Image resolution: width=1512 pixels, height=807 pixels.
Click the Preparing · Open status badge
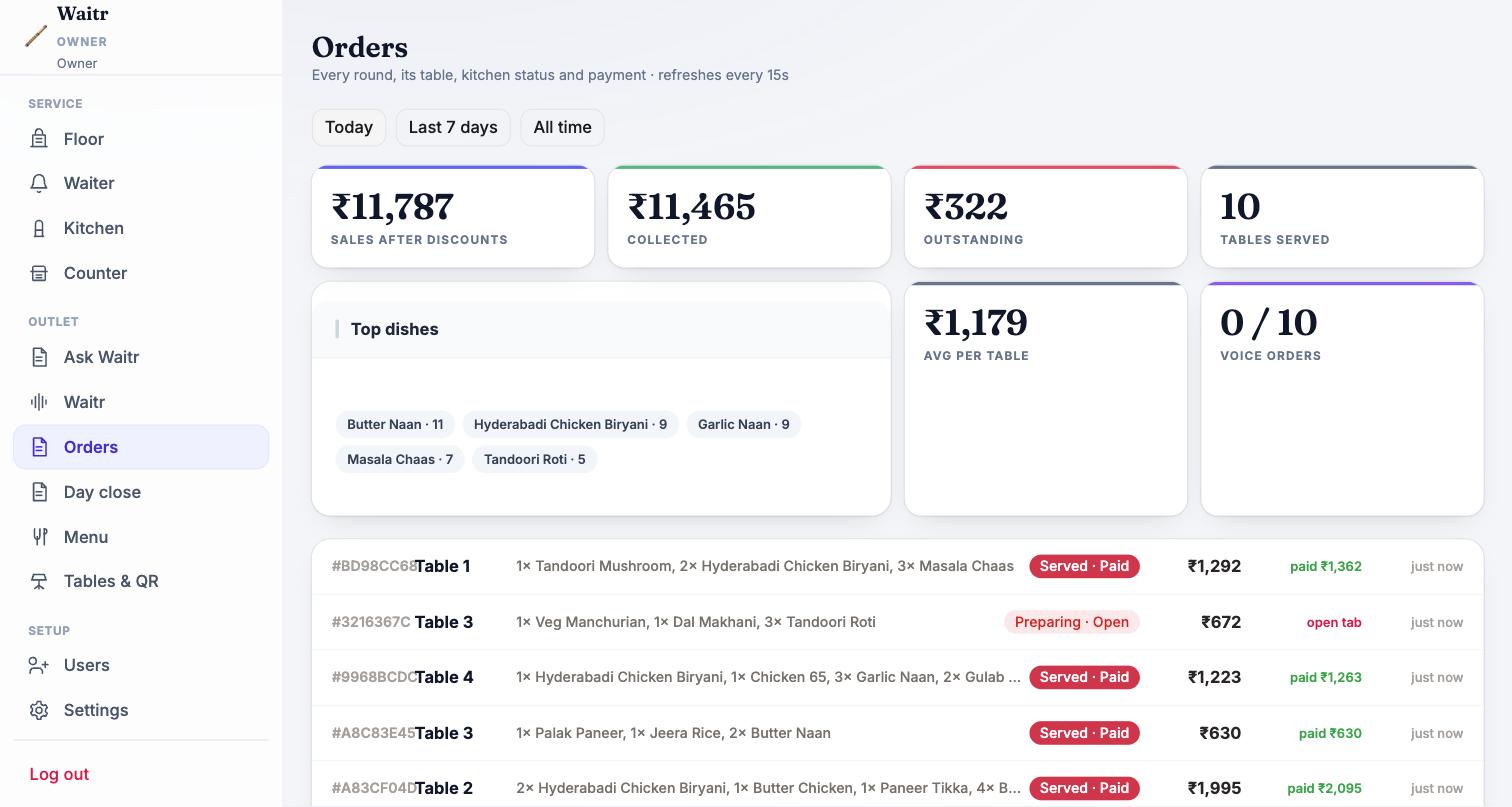(x=1072, y=622)
